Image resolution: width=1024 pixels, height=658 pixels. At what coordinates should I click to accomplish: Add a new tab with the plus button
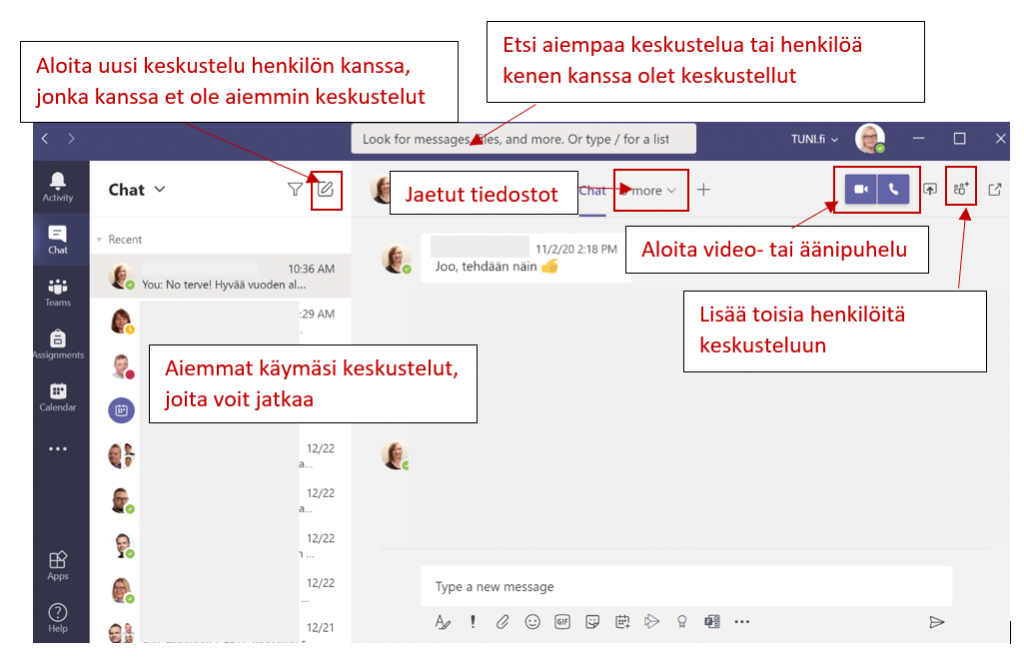pyautogui.click(x=703, y=189)
